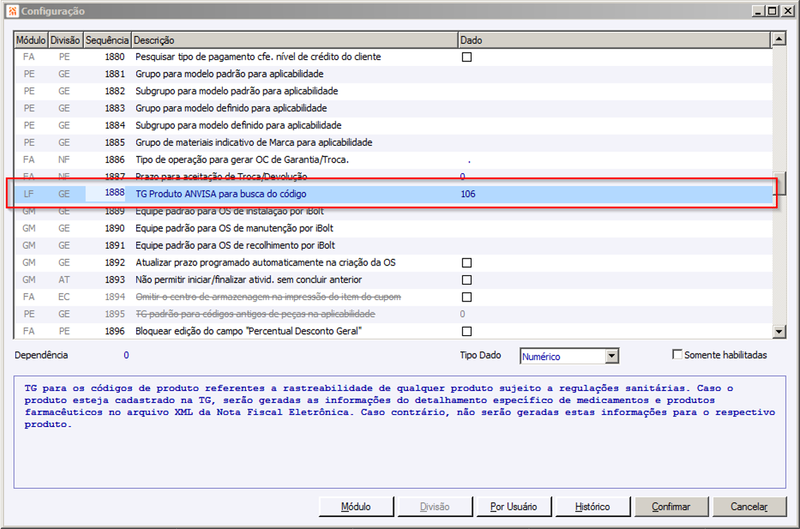The image size is (800, 529).
Task: Click the Dado value 106 in row 1888
Action: coord(468,194)
